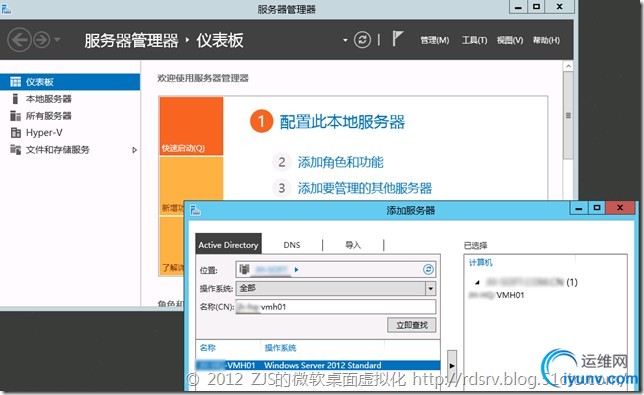Maximize the 服务器管理器 window
The image size is (644, 395).
[x=536, y=7]
